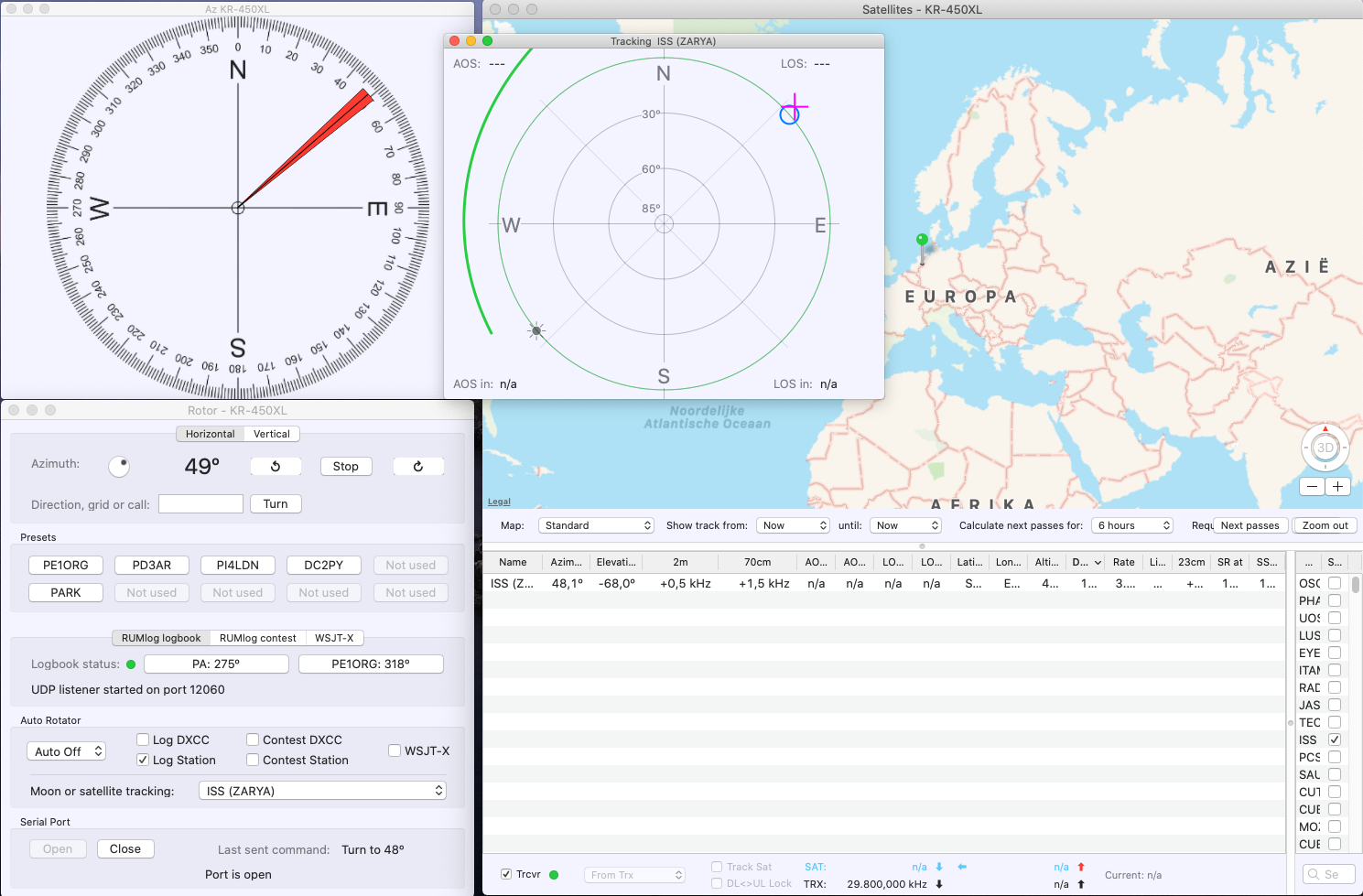1363x896 pixels.
Task: Click the blue satellite circle on the polar plot
Action: (789, 115)
